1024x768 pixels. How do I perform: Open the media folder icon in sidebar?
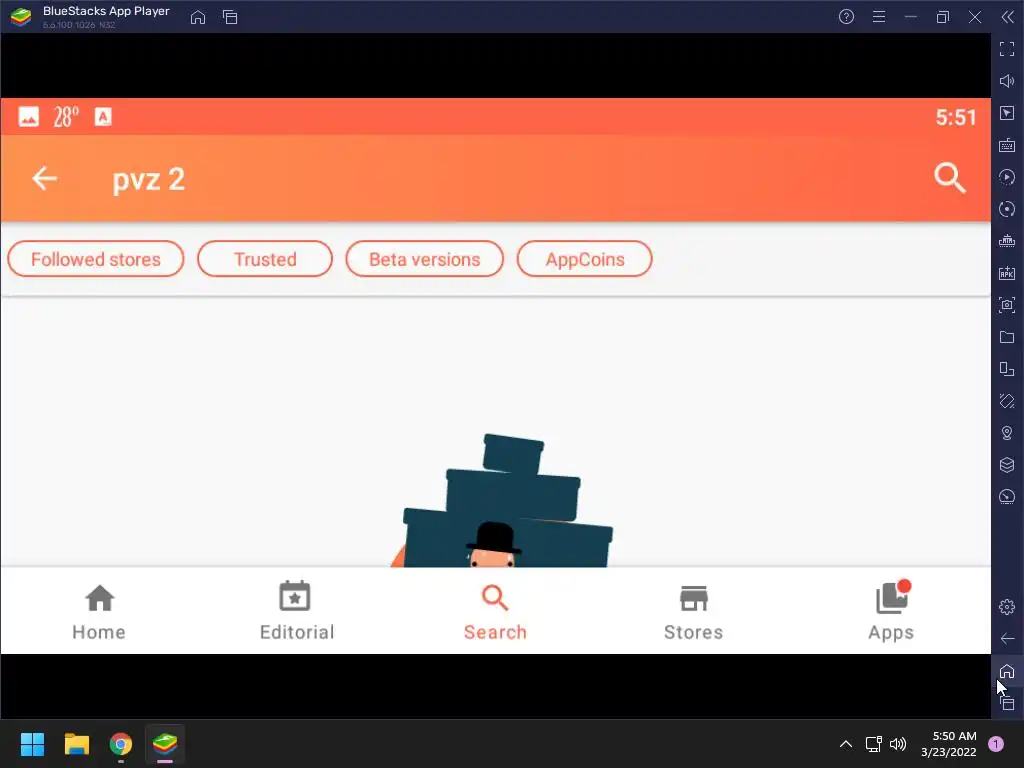(1007, 337)
